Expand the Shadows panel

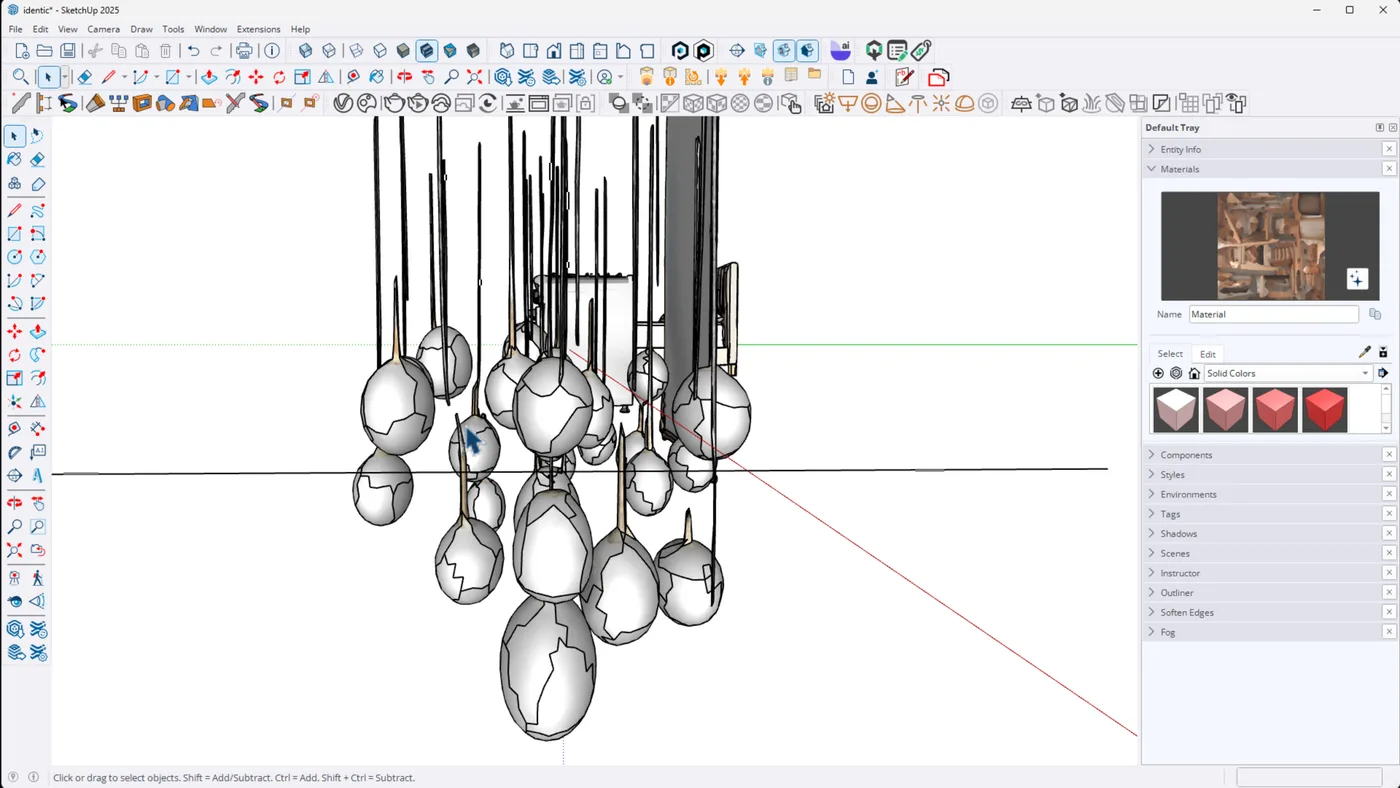tap(1178, 533)
